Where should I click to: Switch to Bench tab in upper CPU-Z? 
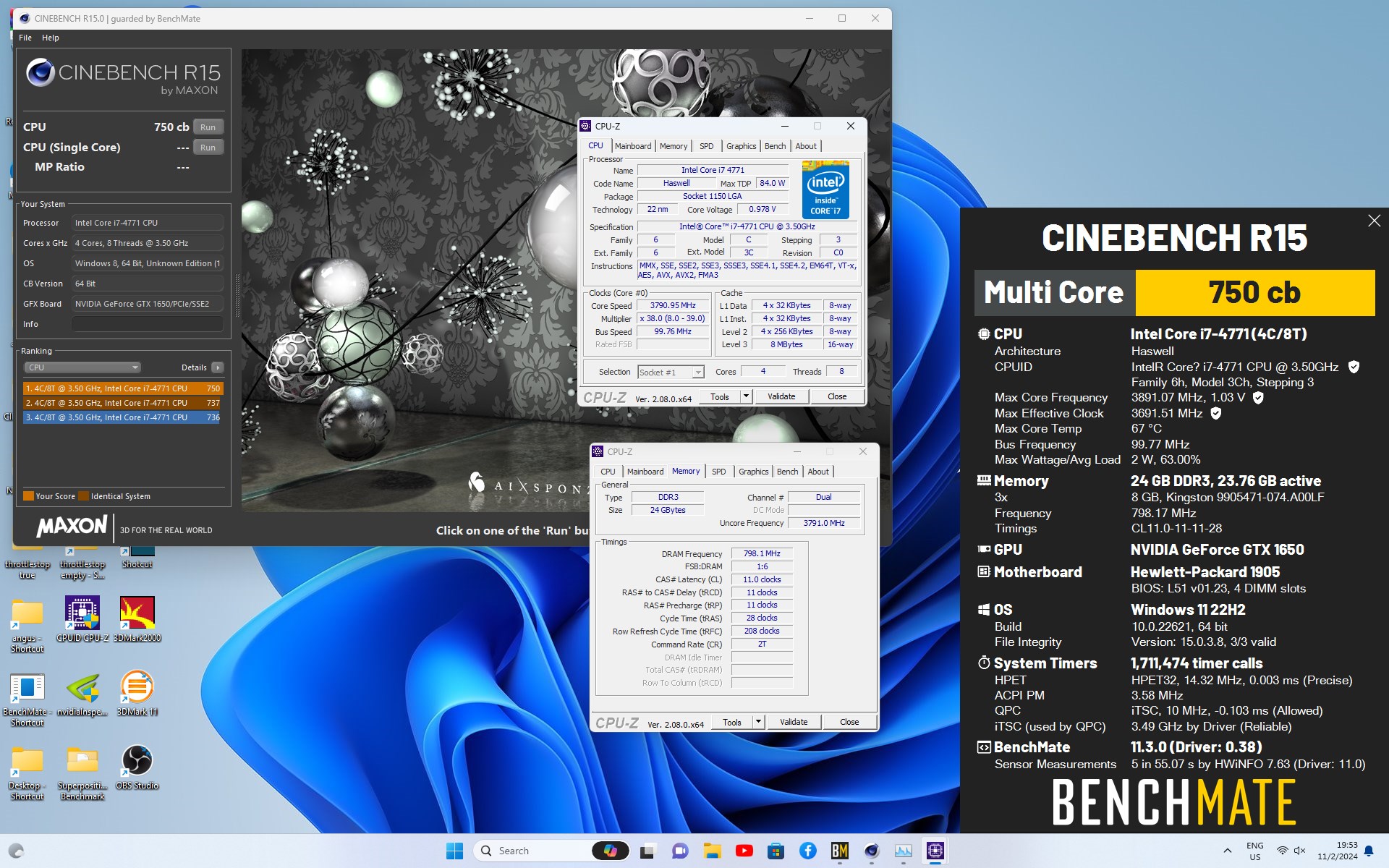(x=775, y=146)
